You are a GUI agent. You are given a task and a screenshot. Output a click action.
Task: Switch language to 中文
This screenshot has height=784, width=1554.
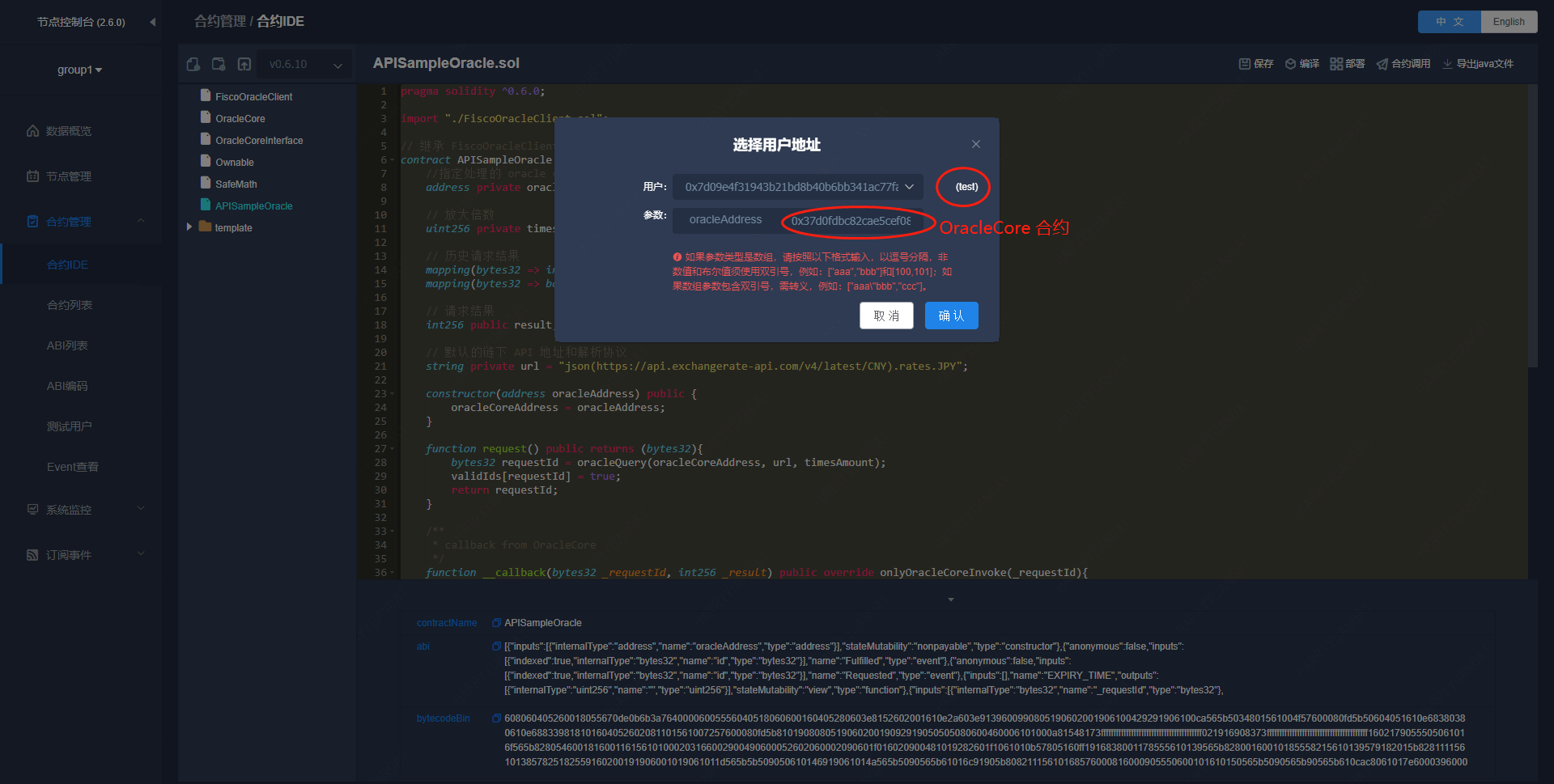click(x=1450, y=22)
